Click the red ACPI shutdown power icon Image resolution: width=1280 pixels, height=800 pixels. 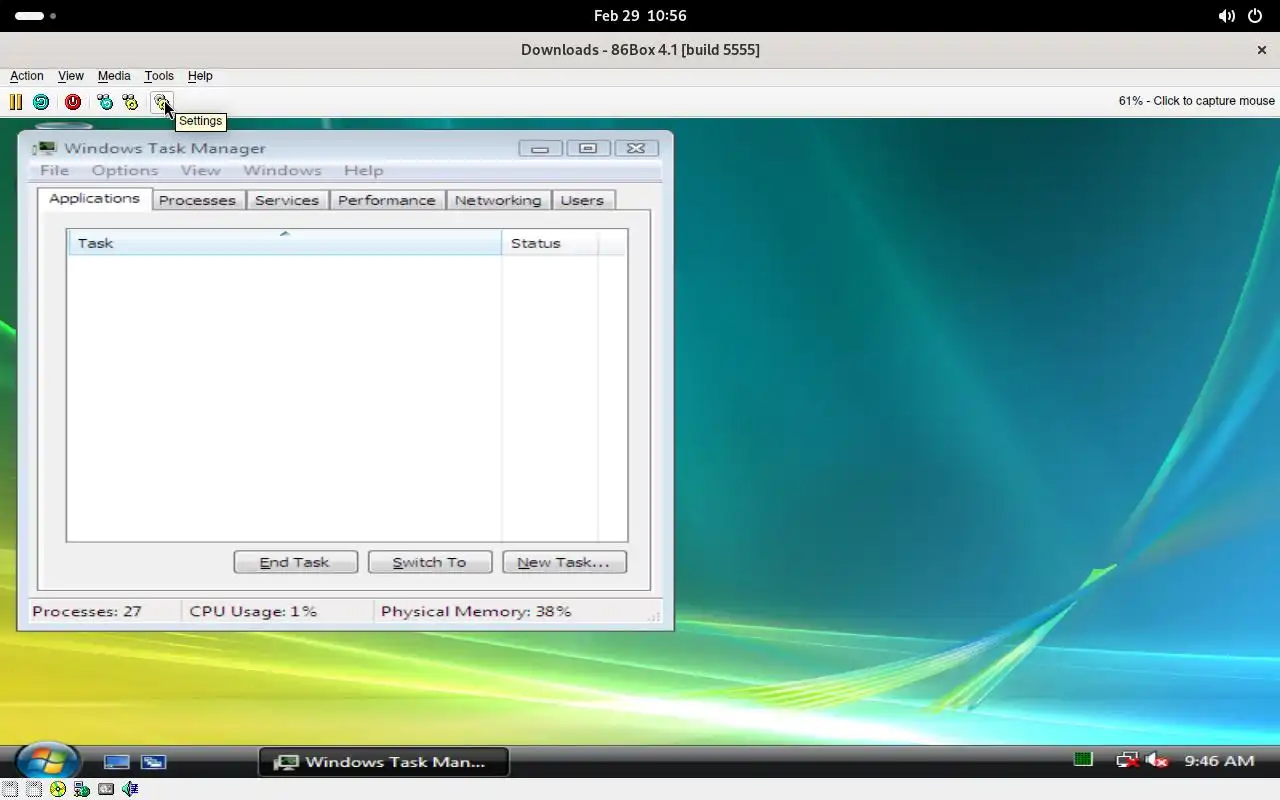[73, 102]
